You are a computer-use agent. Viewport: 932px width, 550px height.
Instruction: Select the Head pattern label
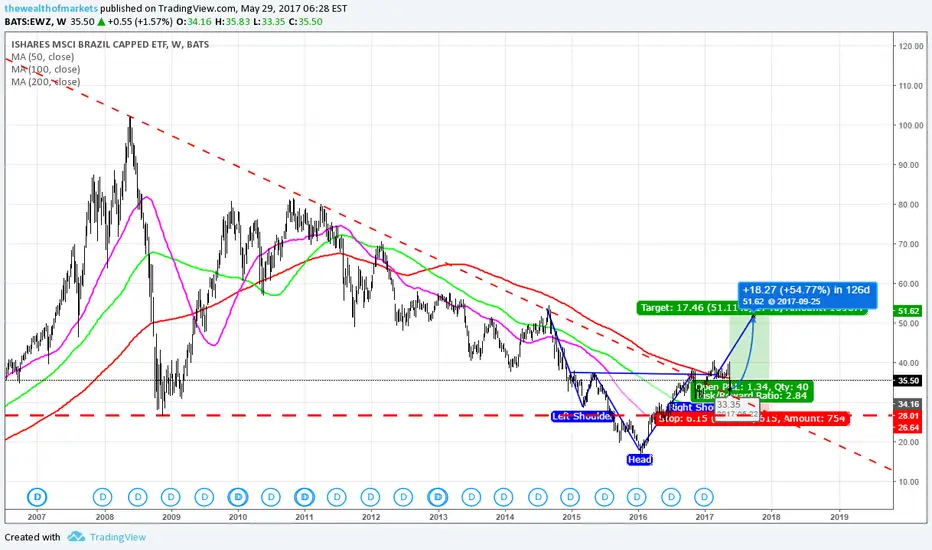[x=640, y=459]
